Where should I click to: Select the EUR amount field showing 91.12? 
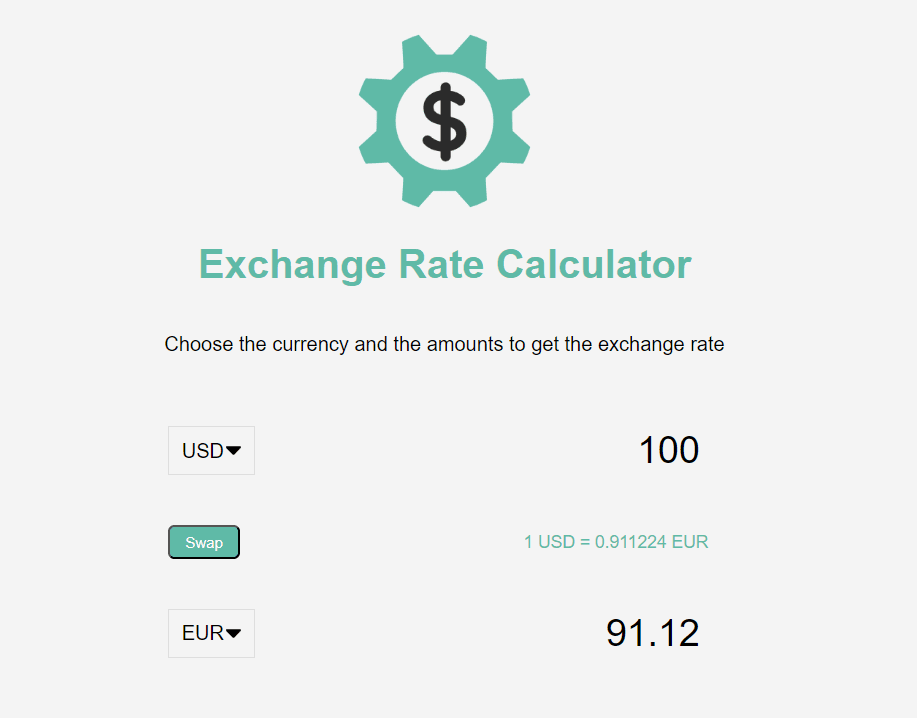click(x=652, y=632)
